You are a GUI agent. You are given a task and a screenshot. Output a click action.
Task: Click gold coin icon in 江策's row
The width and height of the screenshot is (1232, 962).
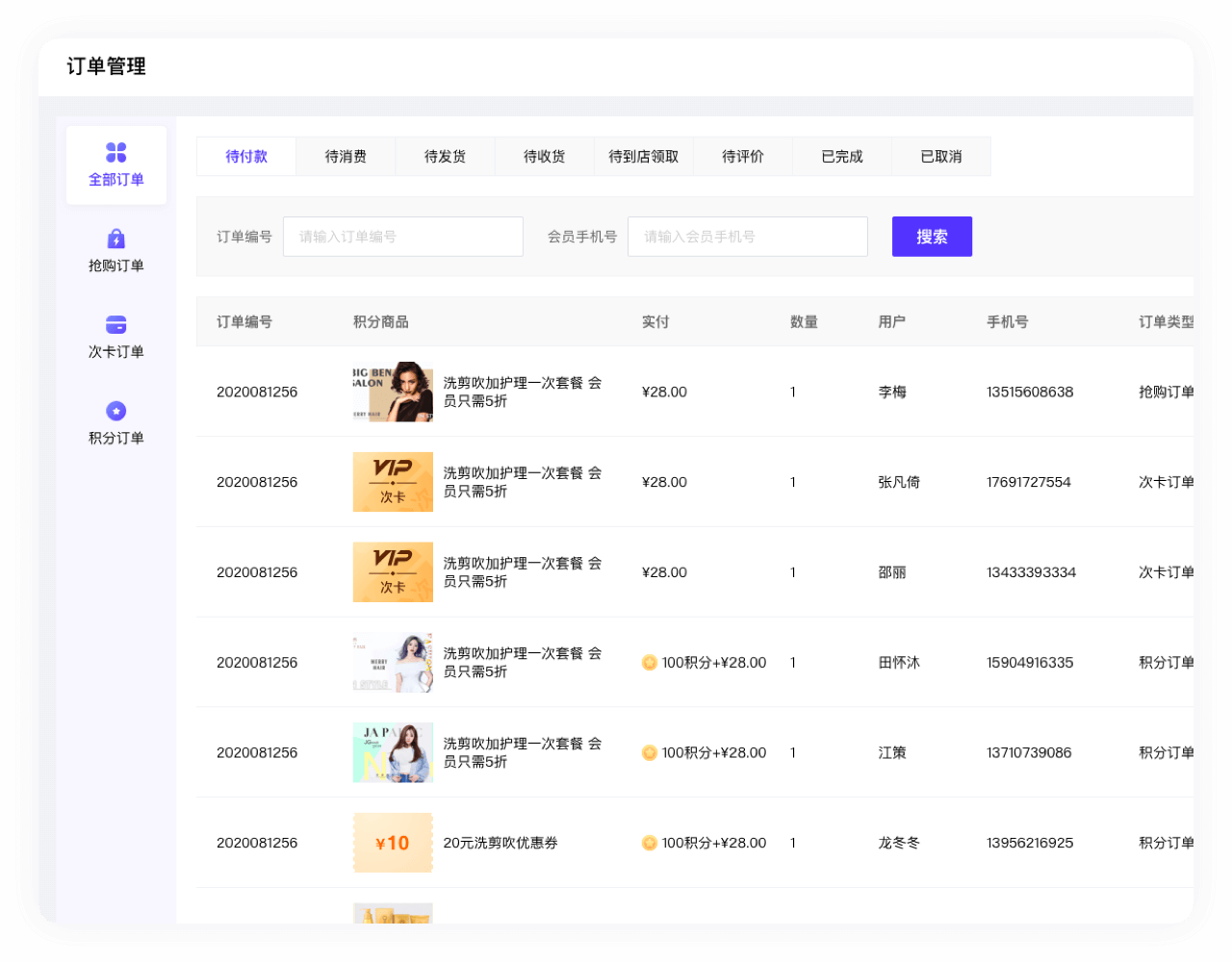(650, 753)
